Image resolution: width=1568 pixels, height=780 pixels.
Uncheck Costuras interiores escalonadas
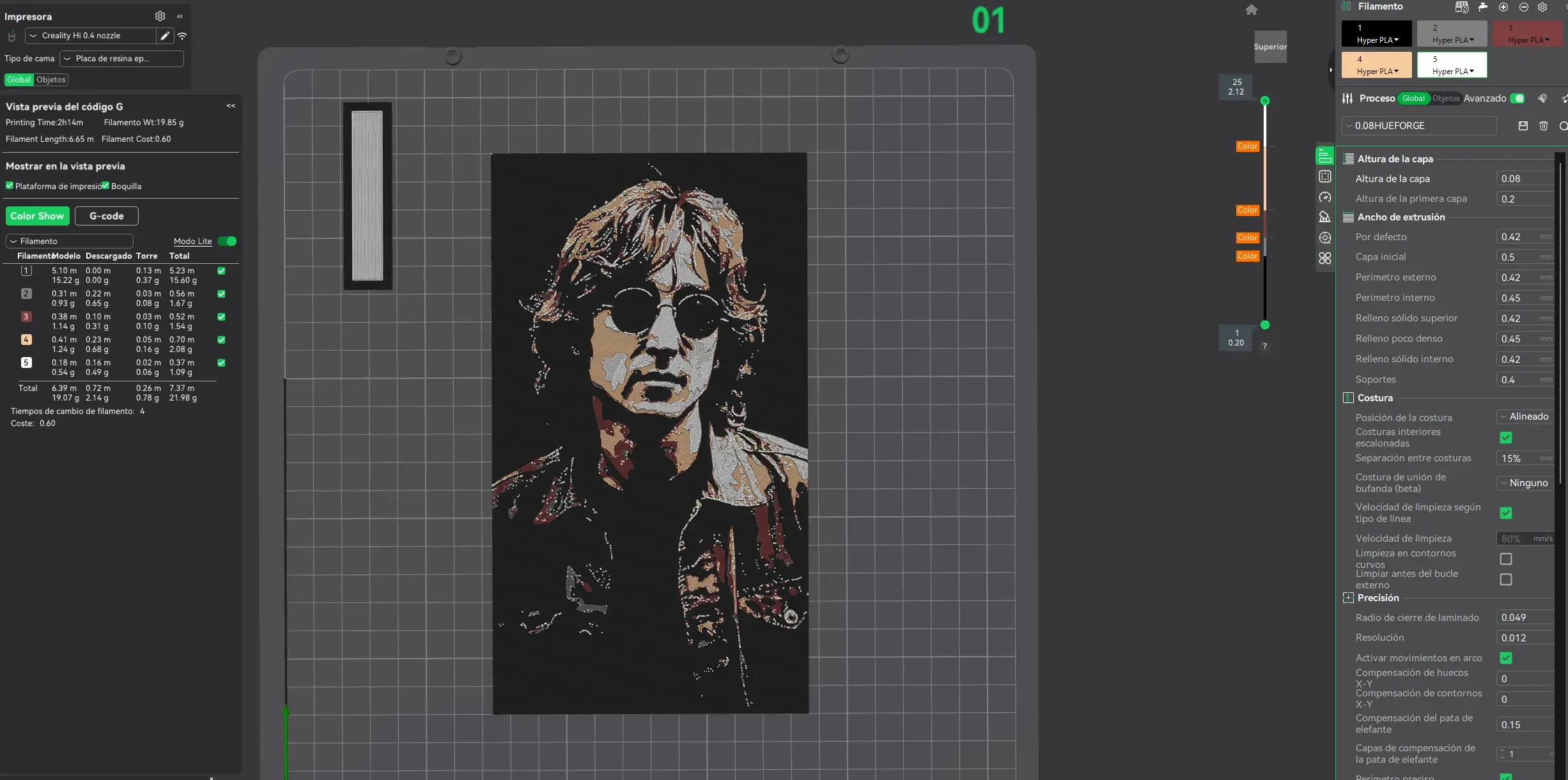pyautogui.click(x=1506, y=438)
